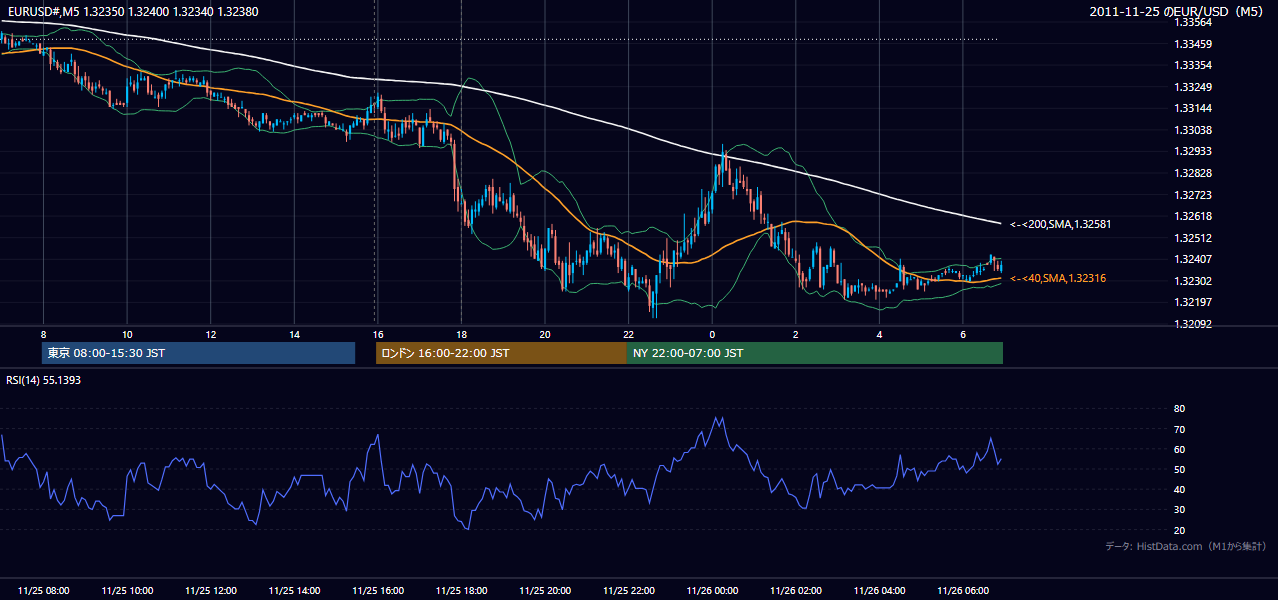Click price level 1.33038 on the axis
The height and width of the screenshot is (600, 1278).
click(x=1194, y=130)
